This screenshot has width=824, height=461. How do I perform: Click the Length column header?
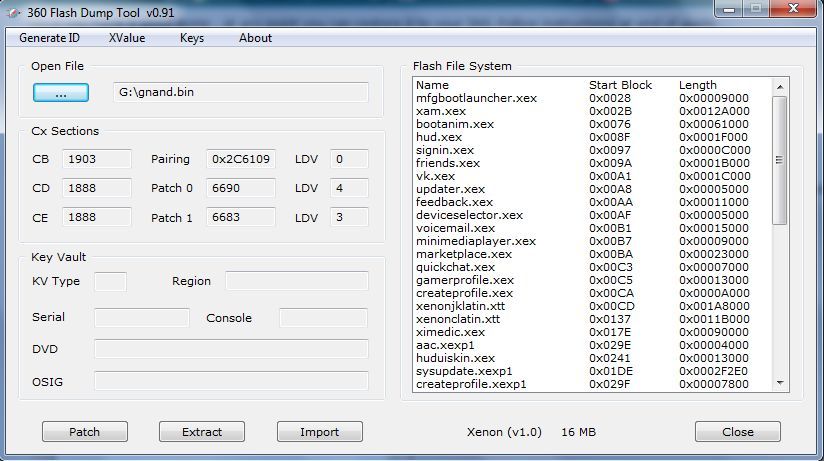coord(697,85)
